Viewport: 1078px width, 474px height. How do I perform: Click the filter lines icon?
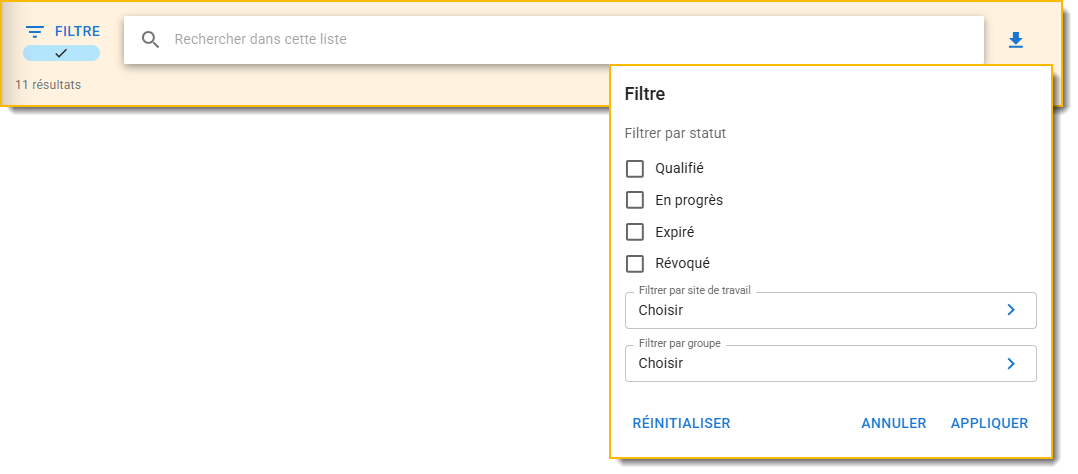(x=35, y=32)
